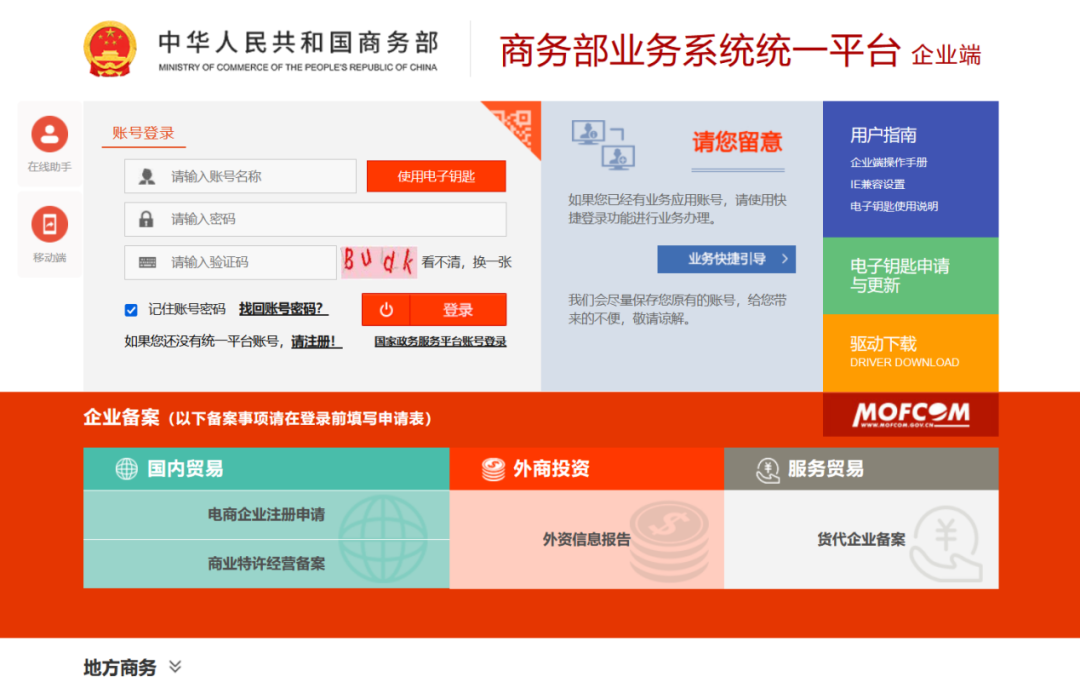Switch to QR code login corner icon
This screenshot has width=1080, height=682.
click(518, 125)
